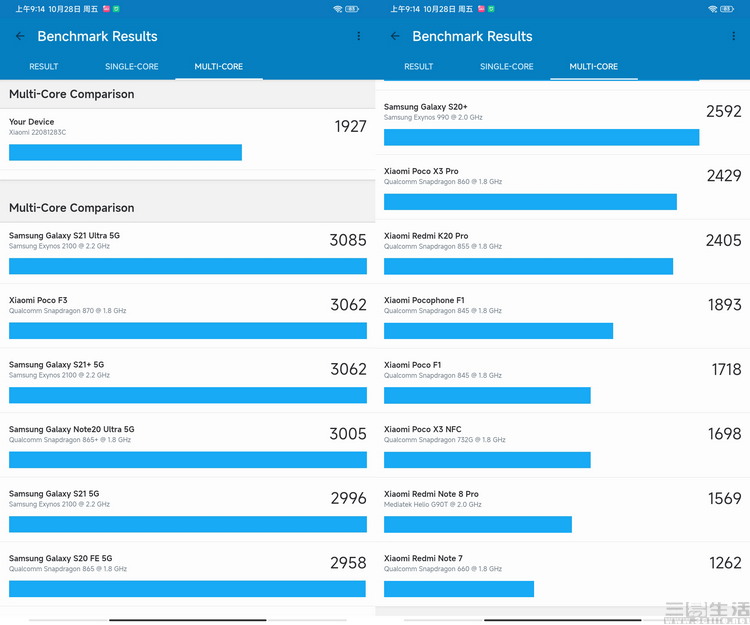This screenshot has height=625, width=750.
Task: Open Samsung Galaxy S21 5G entry
Action: (188, 510)
